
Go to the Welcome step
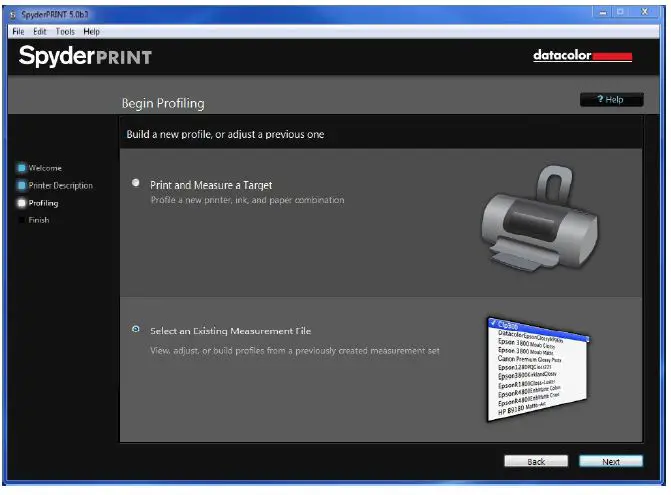tap(45, 168)
